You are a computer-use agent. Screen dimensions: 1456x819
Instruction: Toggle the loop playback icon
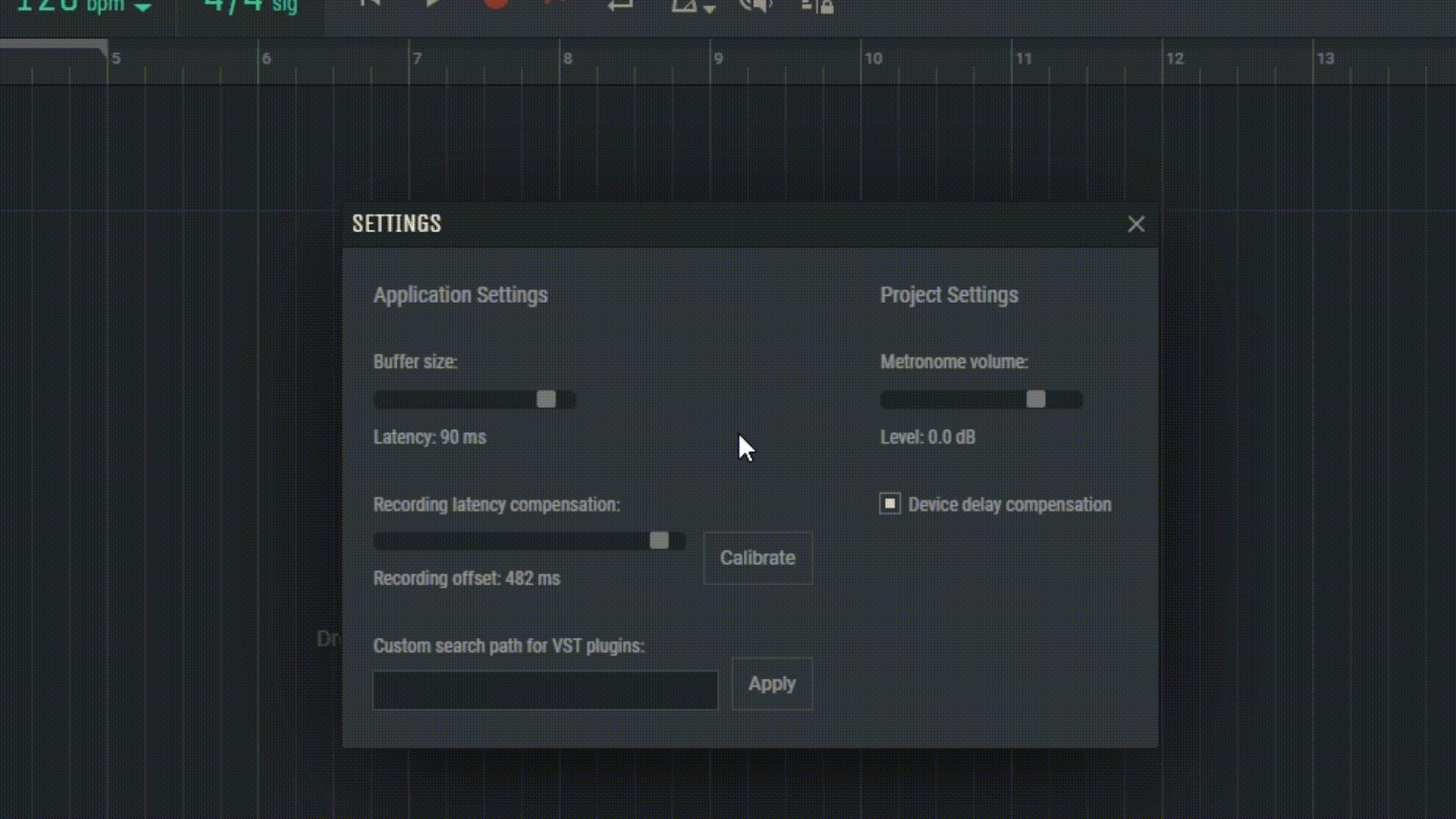pos(620,5)
